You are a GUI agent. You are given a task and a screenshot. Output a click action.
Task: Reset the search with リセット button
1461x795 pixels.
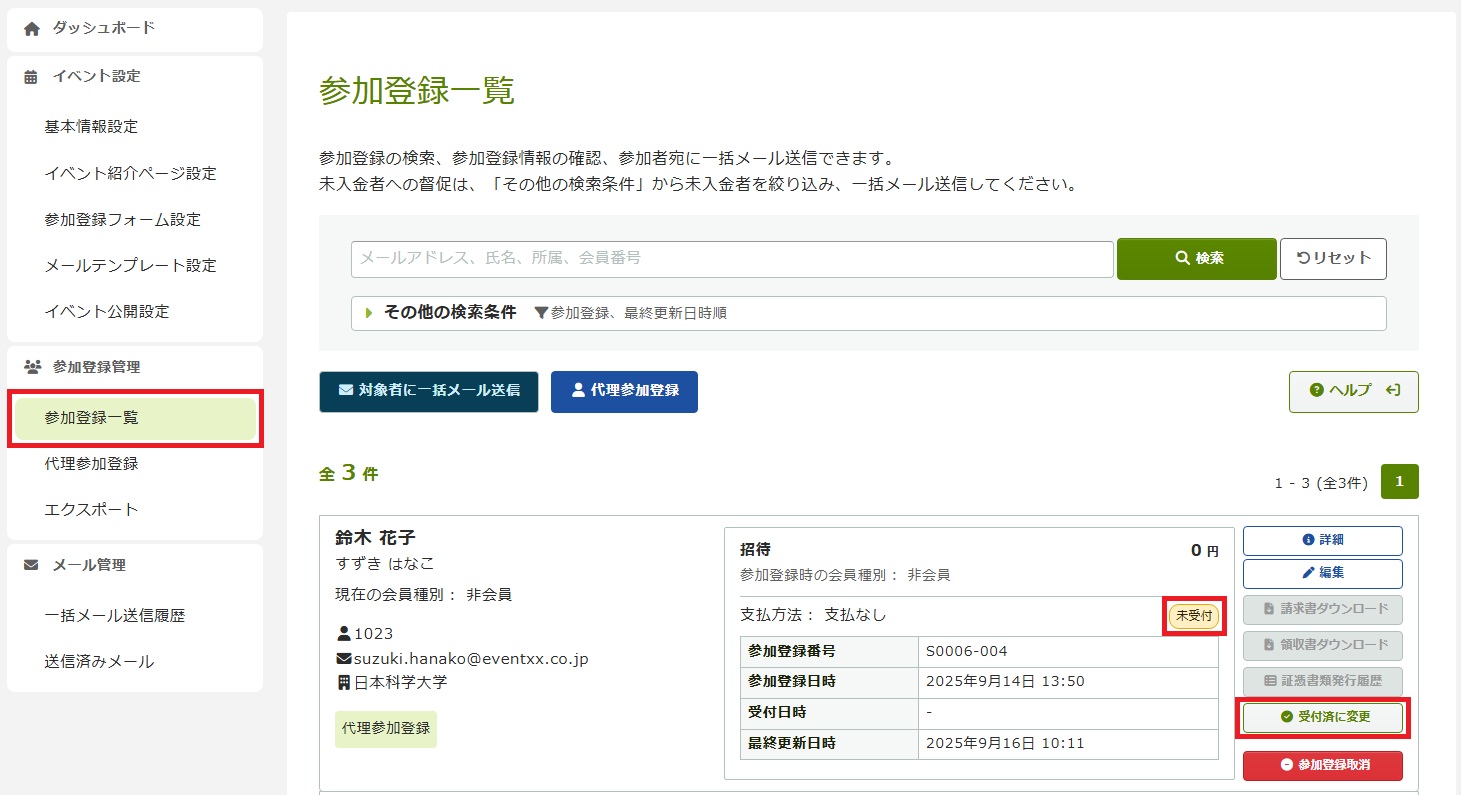coord(1333,258)
